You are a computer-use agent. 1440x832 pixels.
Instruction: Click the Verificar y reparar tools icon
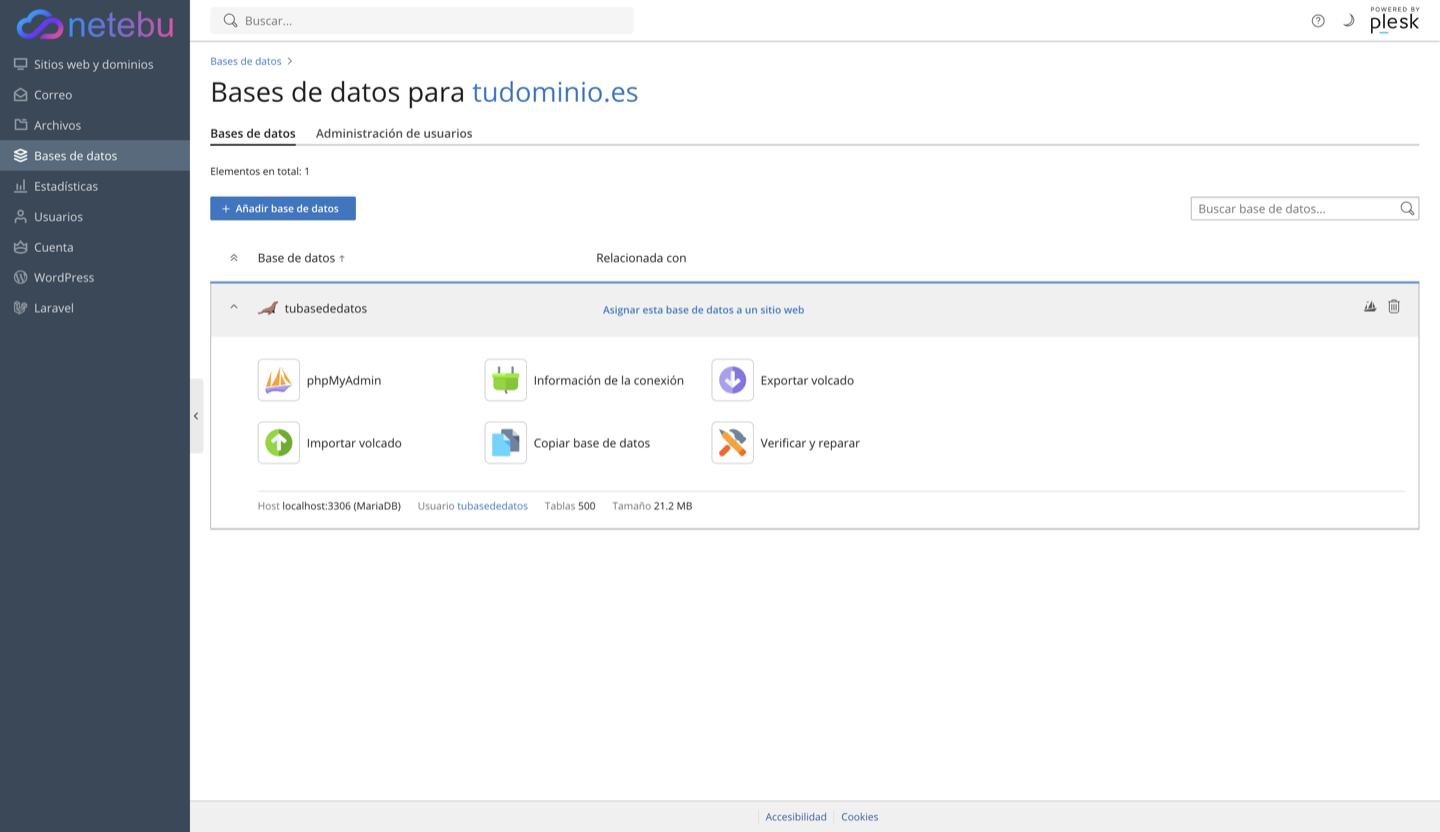click(733, 442)
